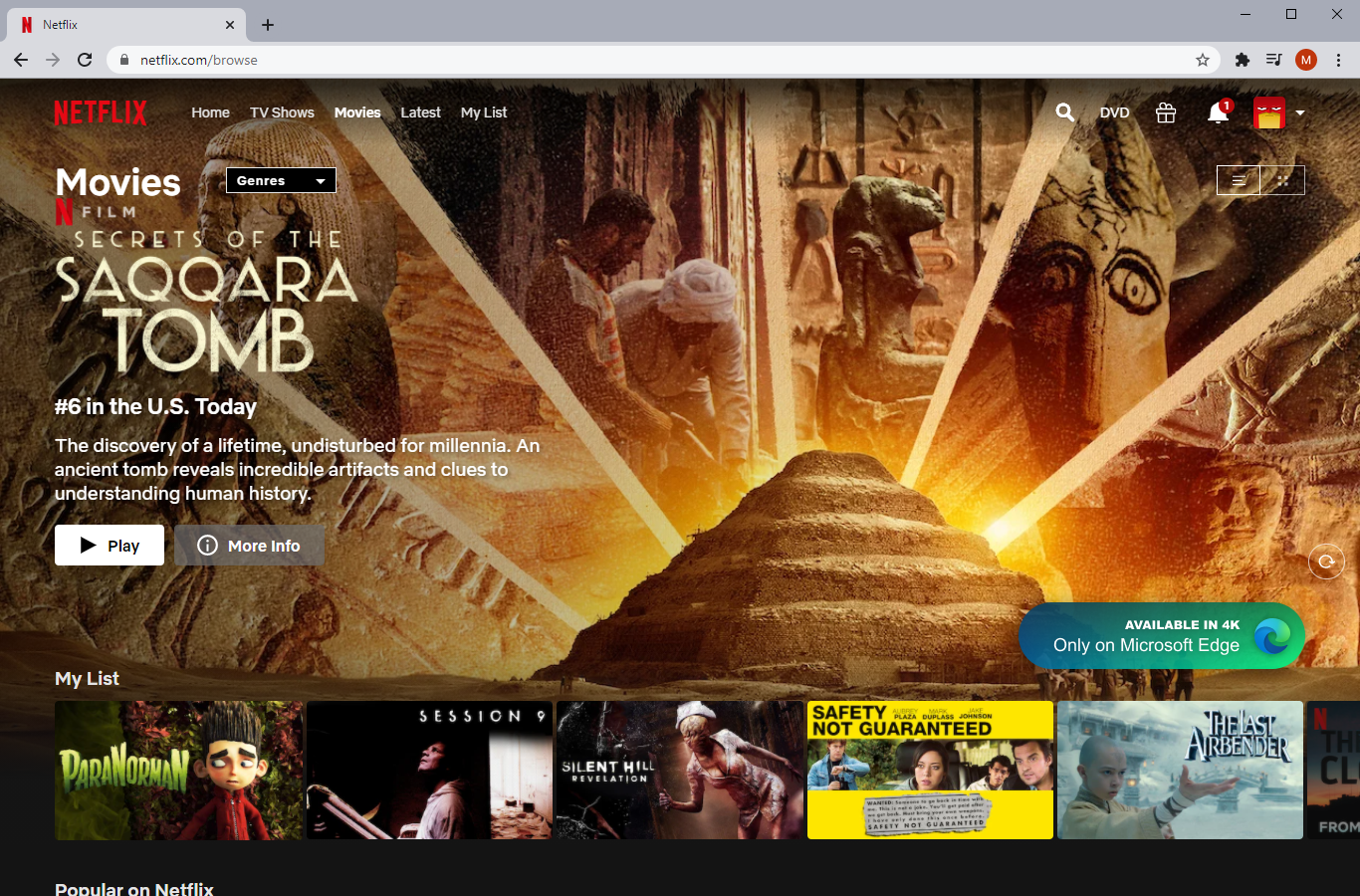Viewport: 1360px width, 896px height.
Task: Open the gift box icon
Action: pyautogui.click(x=1166, y=112)
